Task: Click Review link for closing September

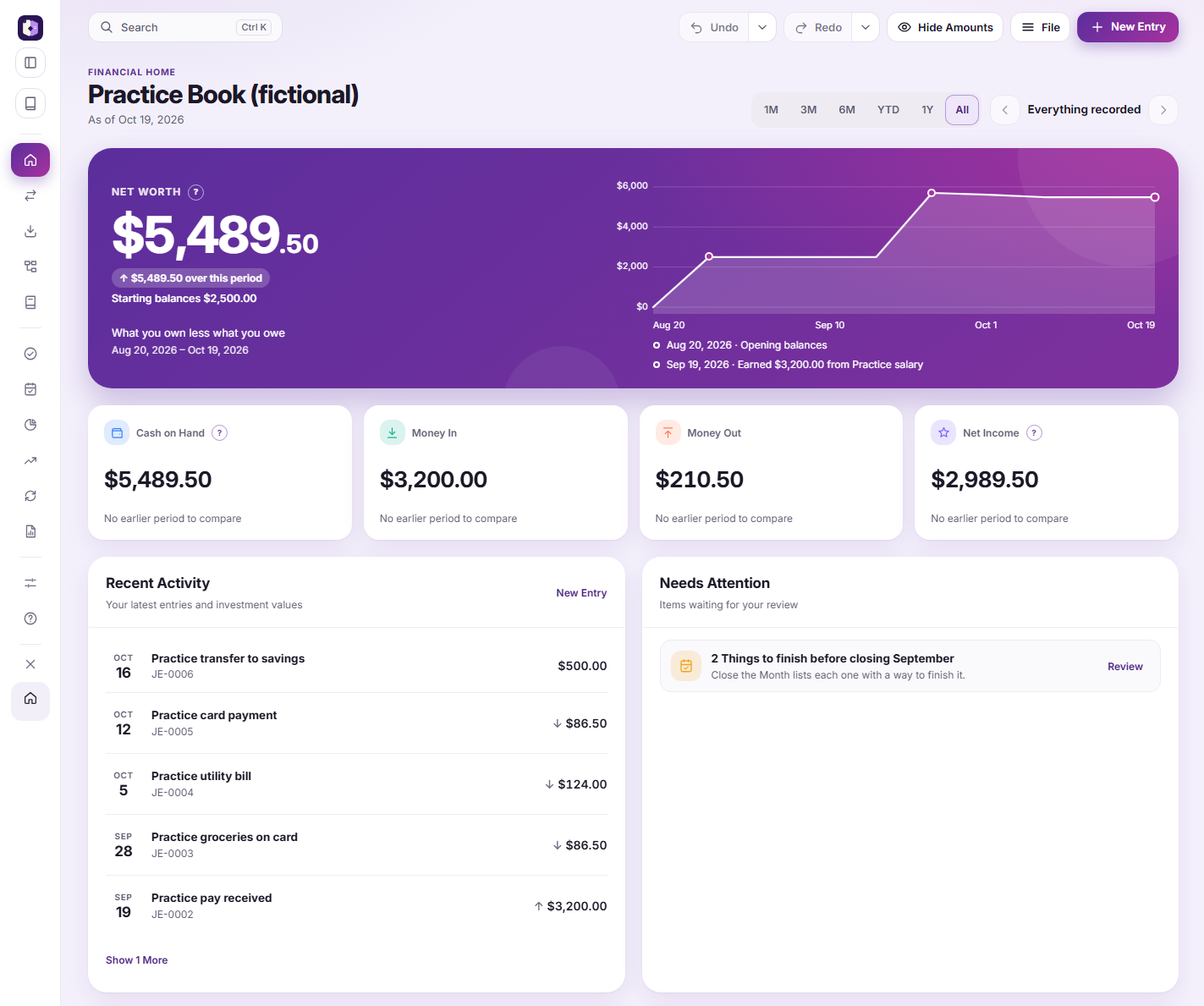Action: (x=1125, y=667)
